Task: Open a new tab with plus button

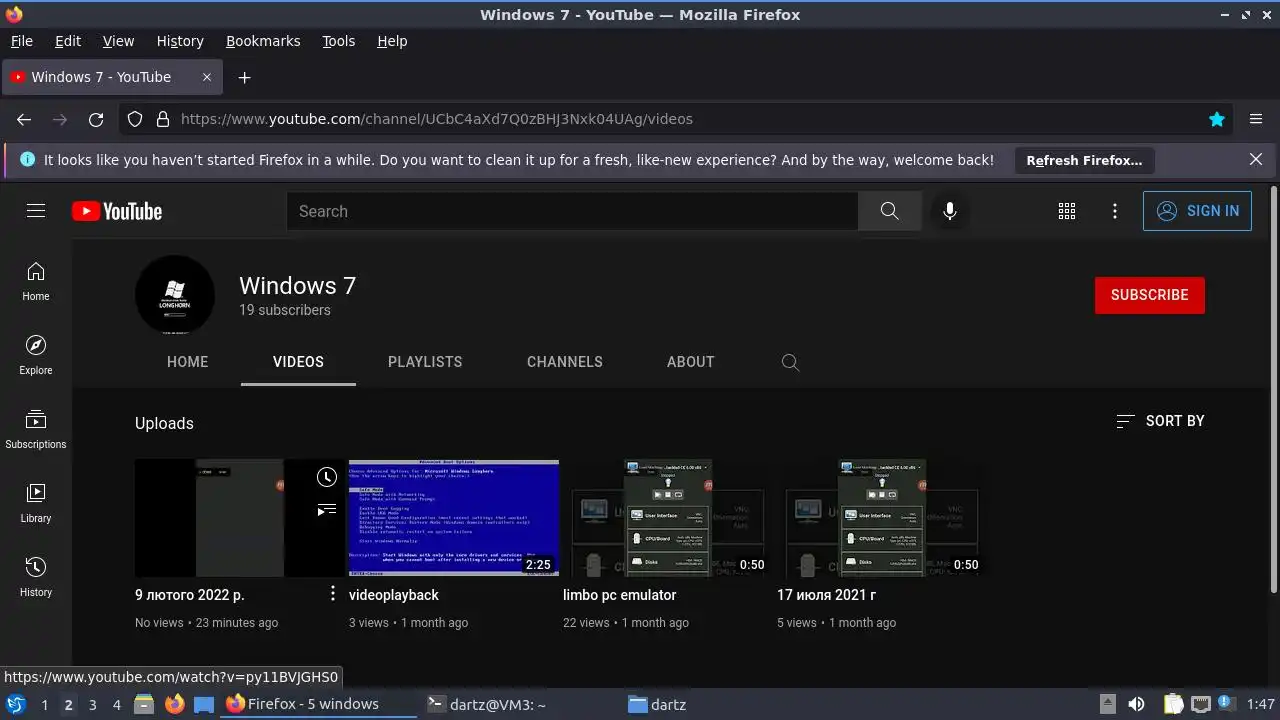Action: click(244, 77)
